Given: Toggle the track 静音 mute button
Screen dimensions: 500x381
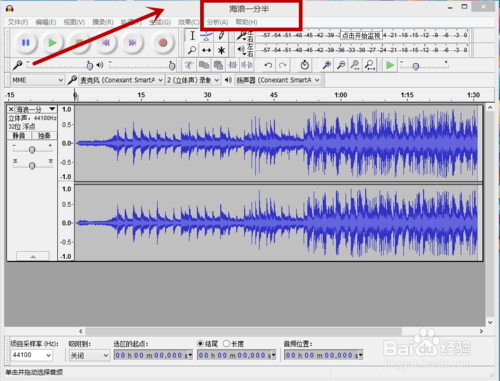Looking at the screenshot, I should coord(19,136).
